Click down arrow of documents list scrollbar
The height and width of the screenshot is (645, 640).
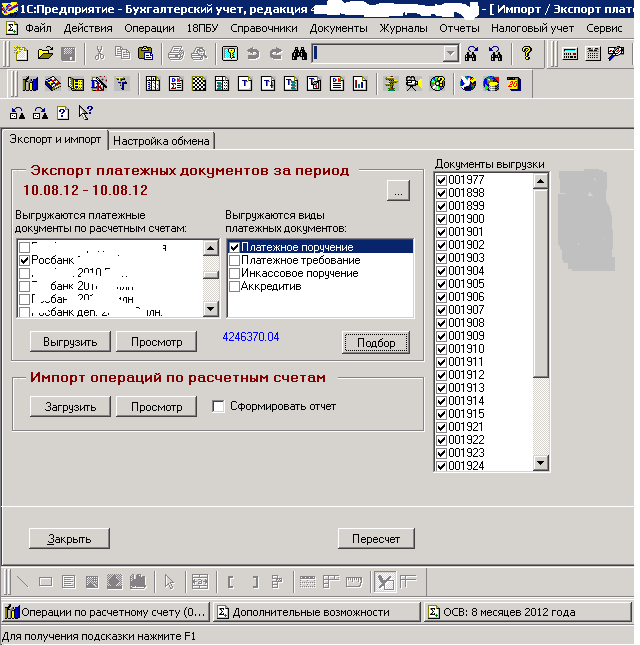coord(540,463)
